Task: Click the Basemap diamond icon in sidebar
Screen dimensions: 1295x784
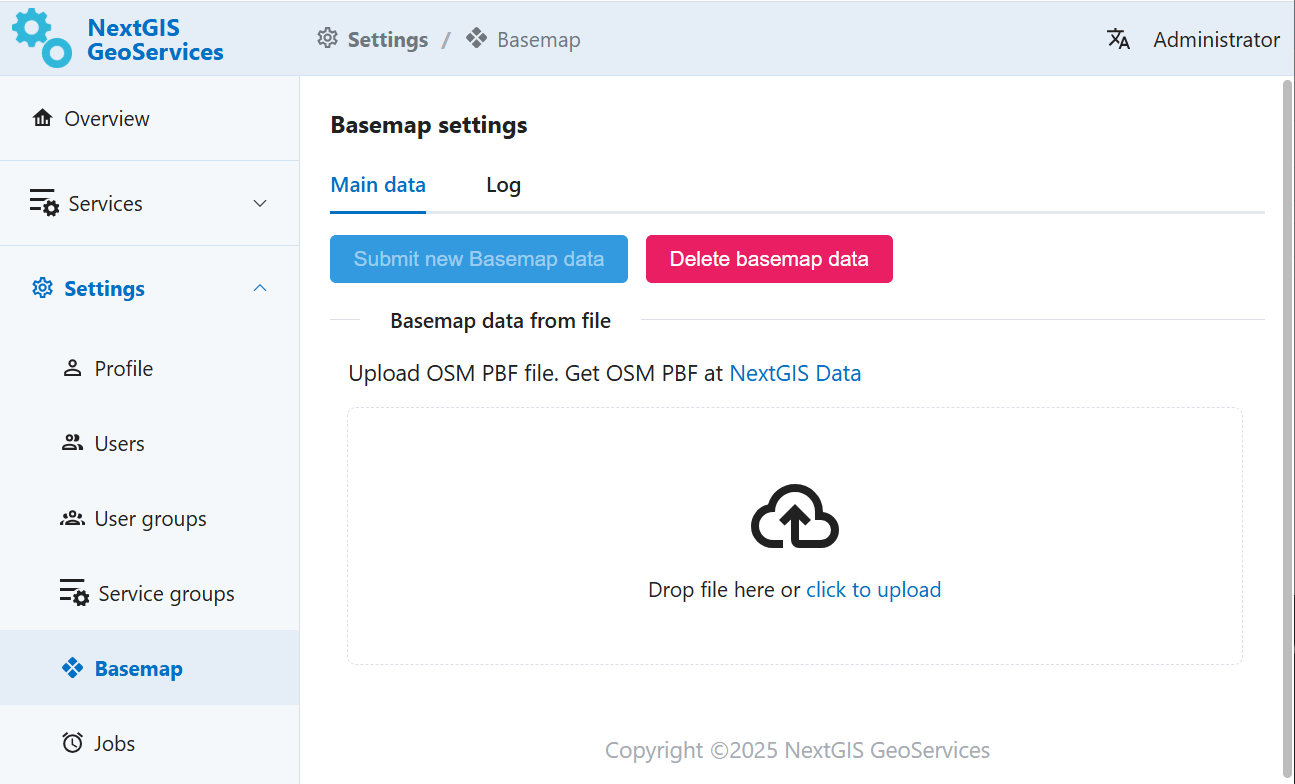Action: (x=72, y=668)
